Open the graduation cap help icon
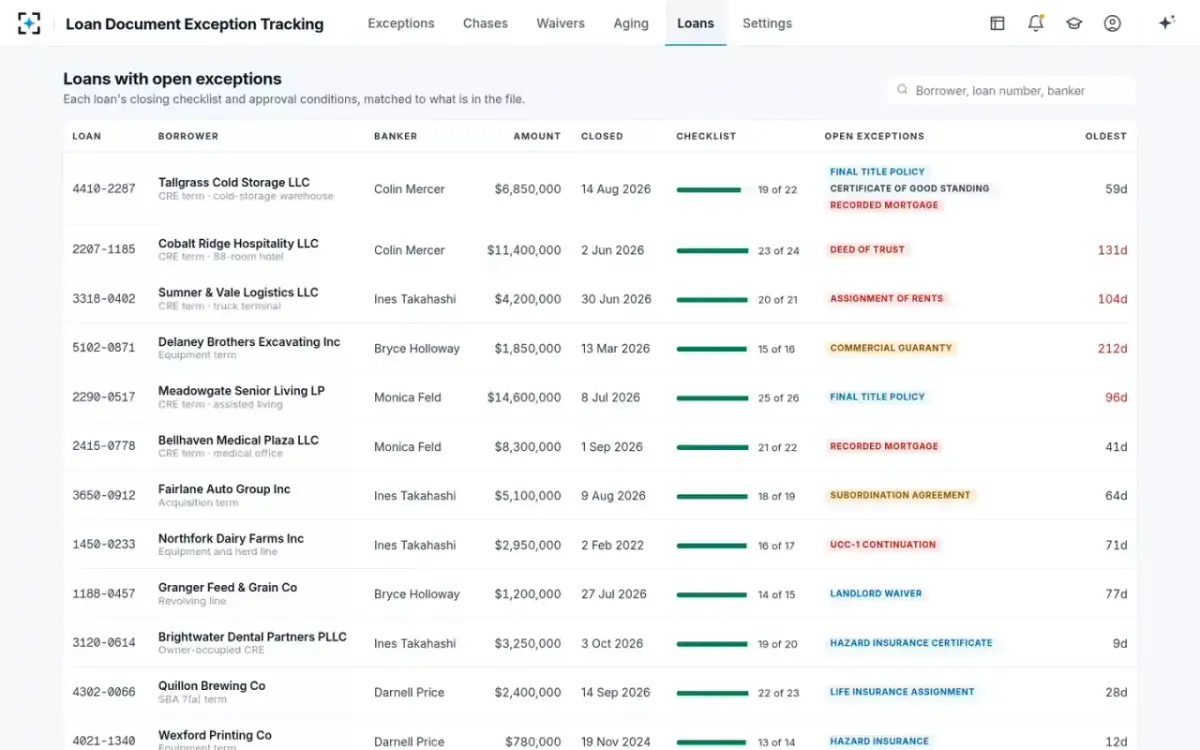 click(x=1074, y=23)
